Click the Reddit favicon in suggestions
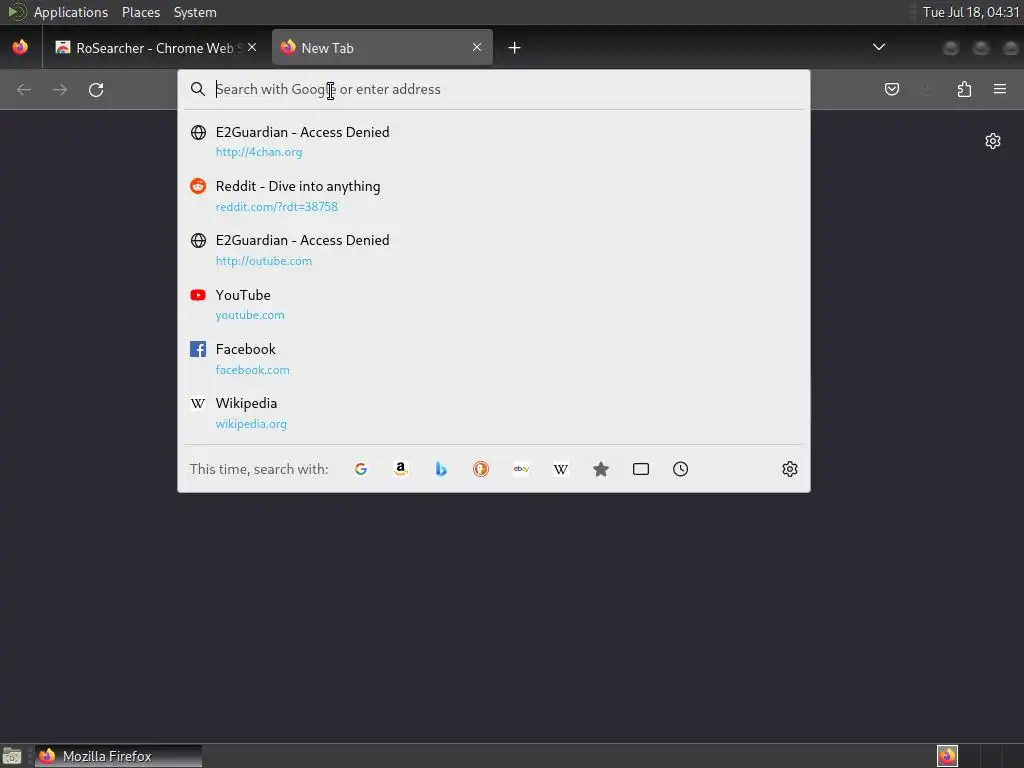Viewport: 1024px width, 768px height. point(198,186)
